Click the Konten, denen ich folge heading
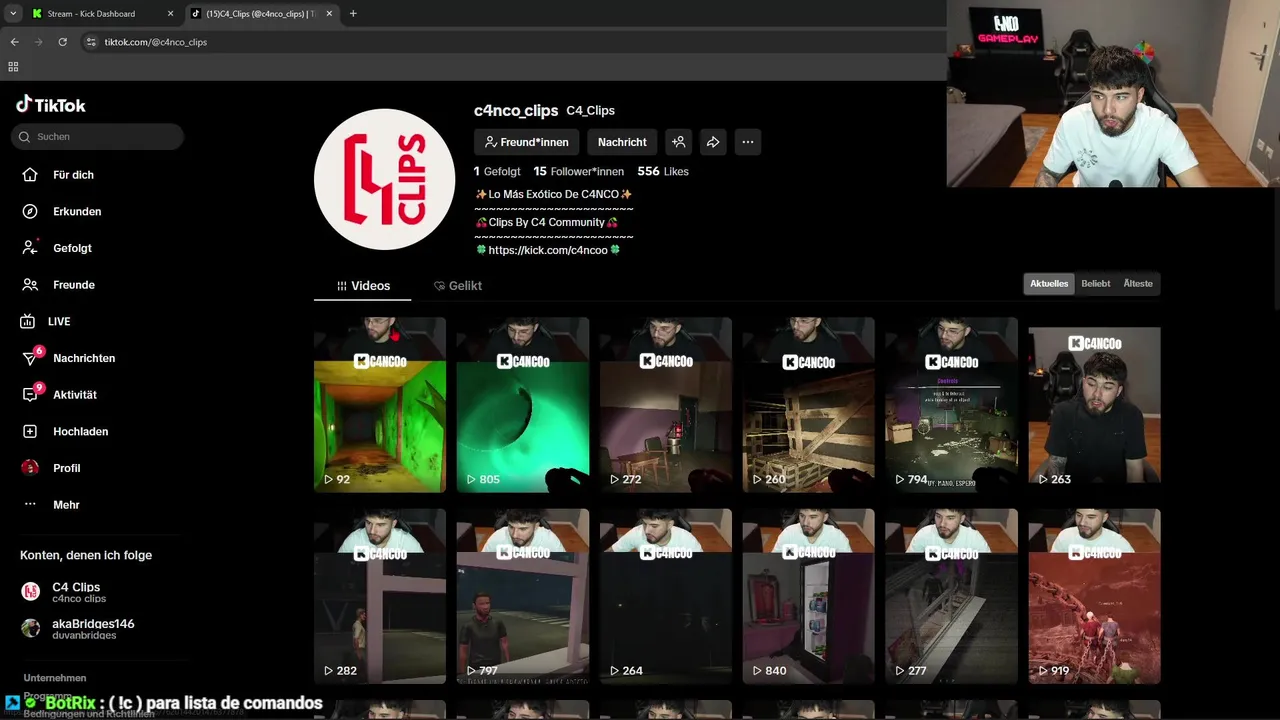This screenshot has height=720, width=1280. 86,555
